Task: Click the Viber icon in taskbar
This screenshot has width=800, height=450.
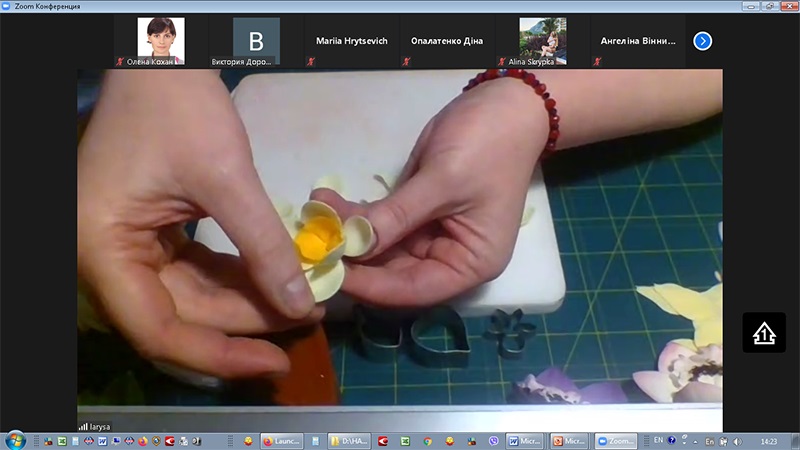Action: (x=494, y=440)
